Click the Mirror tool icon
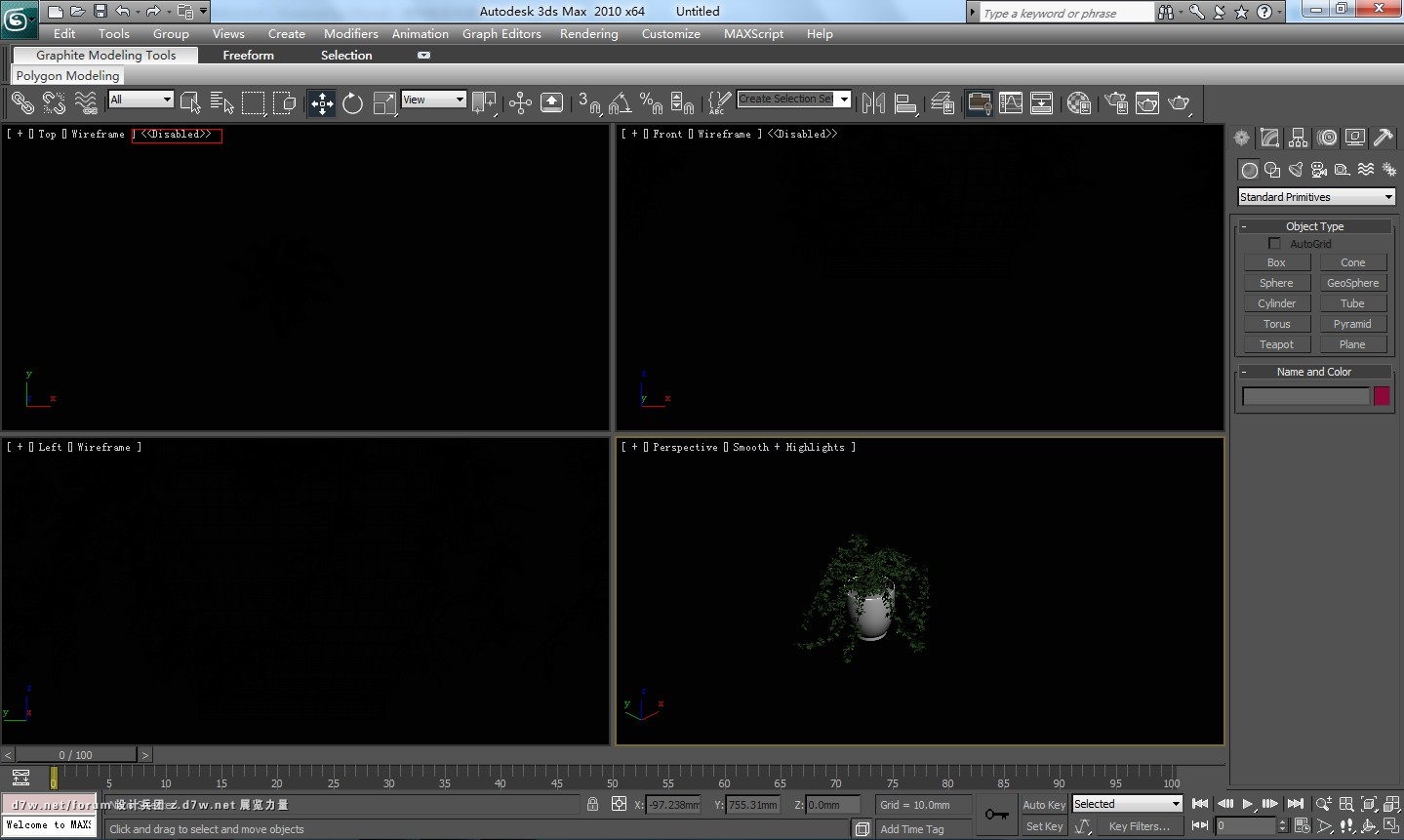This screenshot has width=1404, height=840. point(874,102)
